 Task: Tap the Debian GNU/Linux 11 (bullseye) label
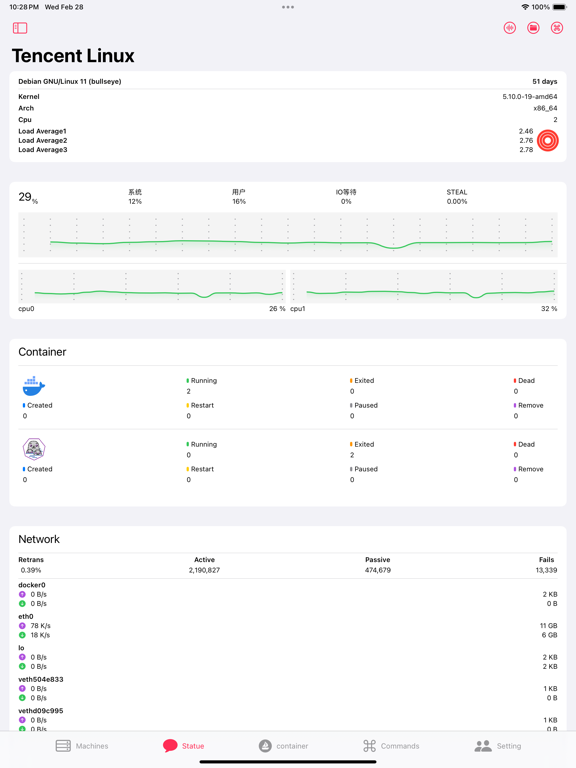tap(70, 81)
